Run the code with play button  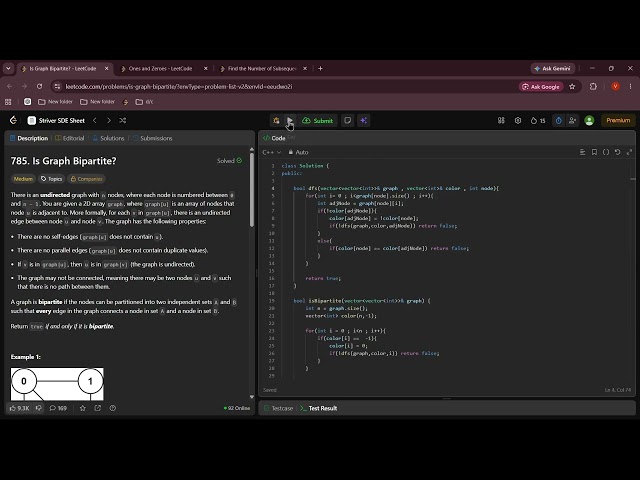click(x=289, y=120)
